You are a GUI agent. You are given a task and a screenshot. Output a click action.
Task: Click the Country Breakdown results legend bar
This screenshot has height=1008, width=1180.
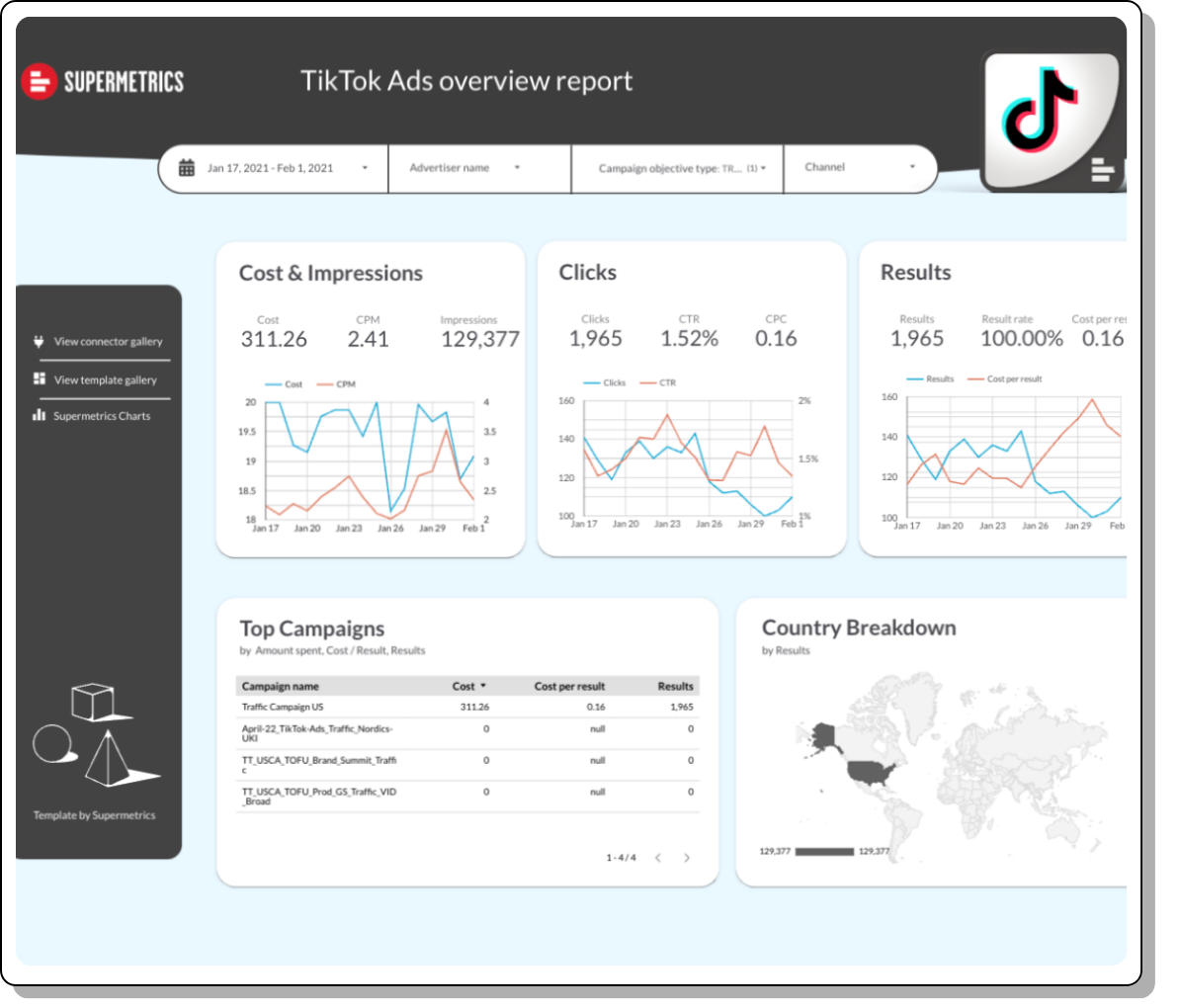(824, 851)
